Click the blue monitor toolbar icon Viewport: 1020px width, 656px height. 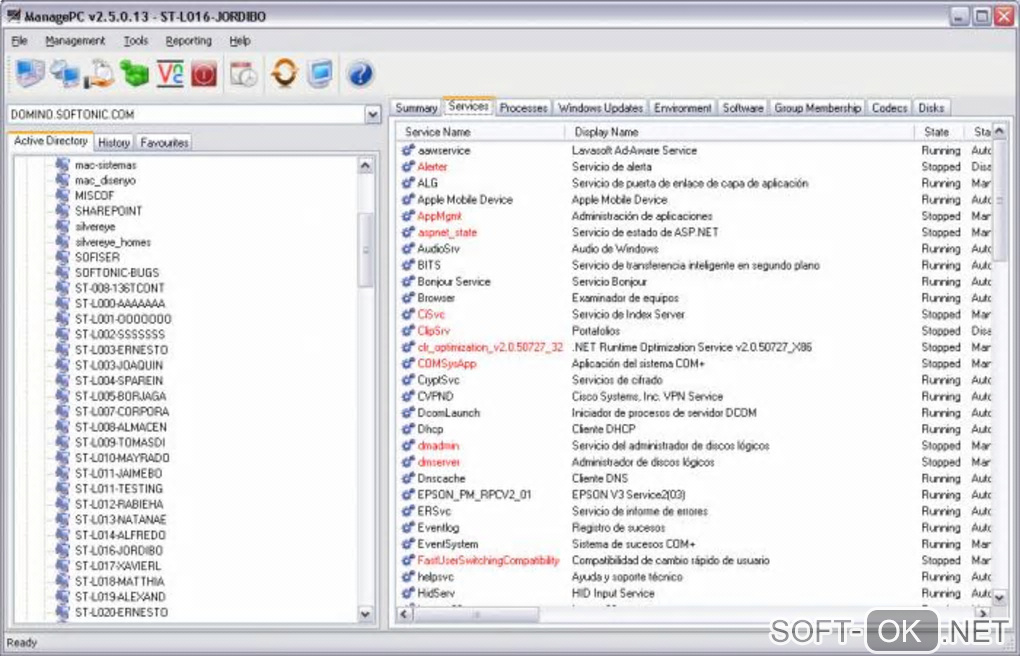(319, 74)
